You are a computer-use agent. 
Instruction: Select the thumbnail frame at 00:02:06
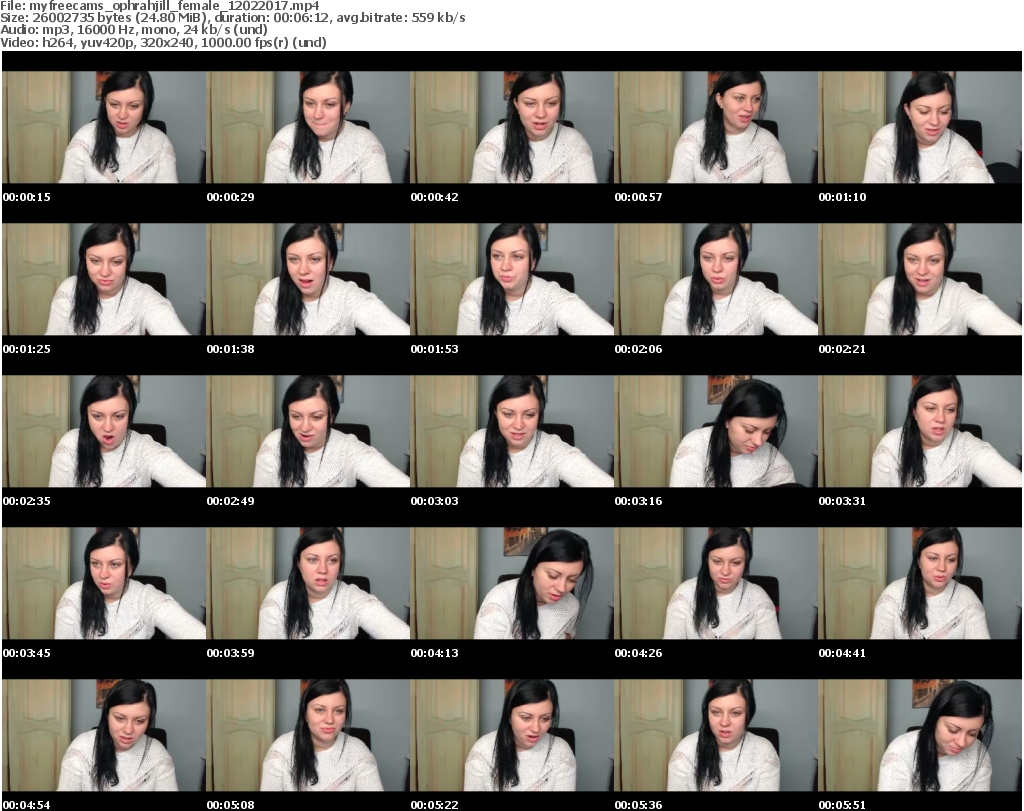[x=716, y=279]
